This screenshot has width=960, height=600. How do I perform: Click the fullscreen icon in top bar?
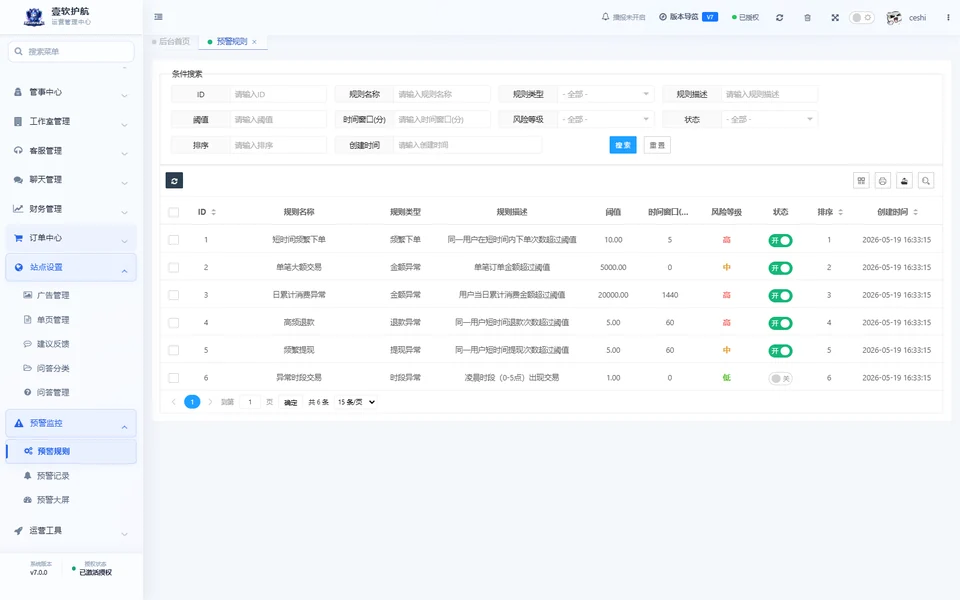pyautogui.click(x=834, y=18)
